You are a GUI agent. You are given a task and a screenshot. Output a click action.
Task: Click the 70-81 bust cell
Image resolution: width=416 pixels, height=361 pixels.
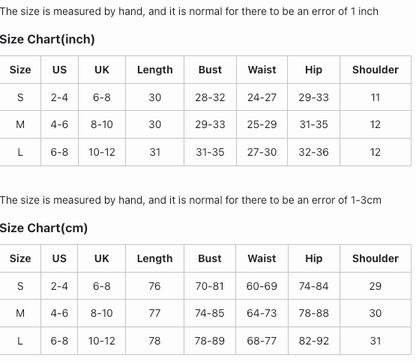(210, 286)
